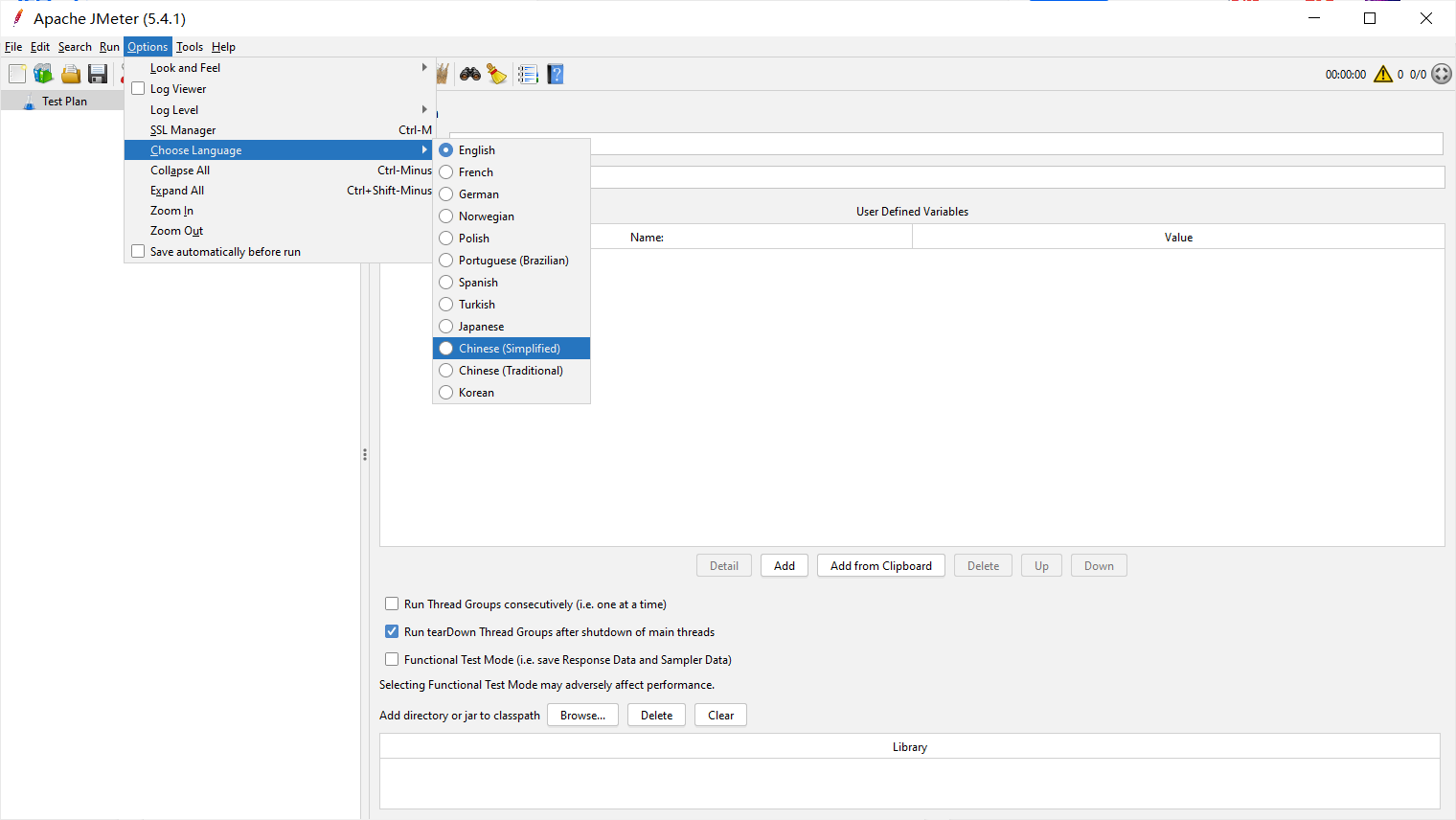Screen dimensions: 1456x820
Task: Click the Delete button next to Browse
Action: 656,716
